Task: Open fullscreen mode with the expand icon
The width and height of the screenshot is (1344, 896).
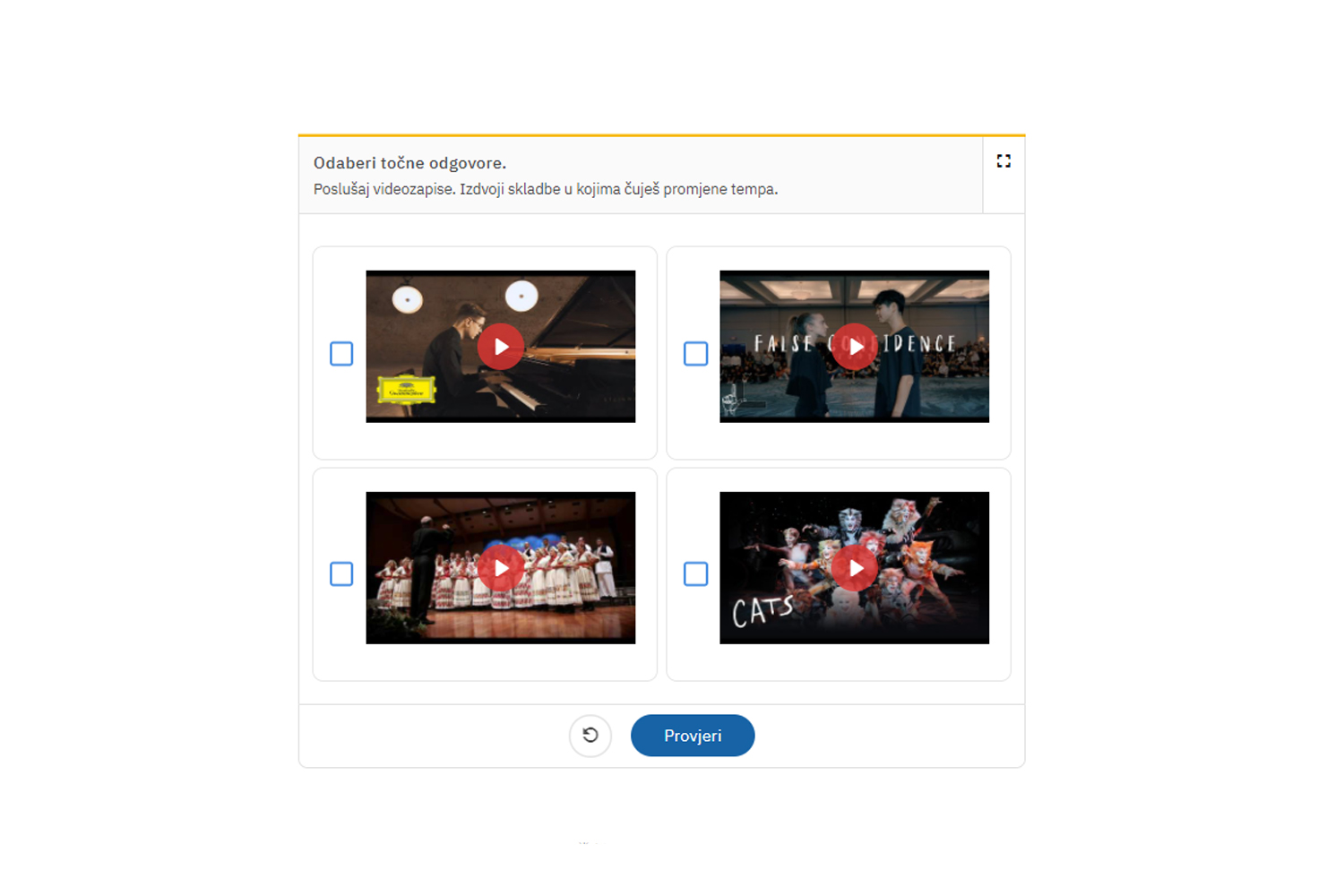Action: (1004, 161)
